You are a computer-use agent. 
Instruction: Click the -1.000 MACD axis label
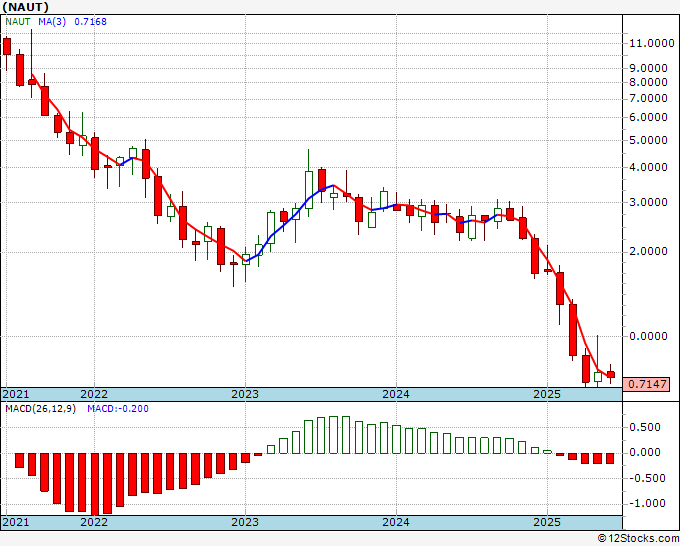pos(646,503)
